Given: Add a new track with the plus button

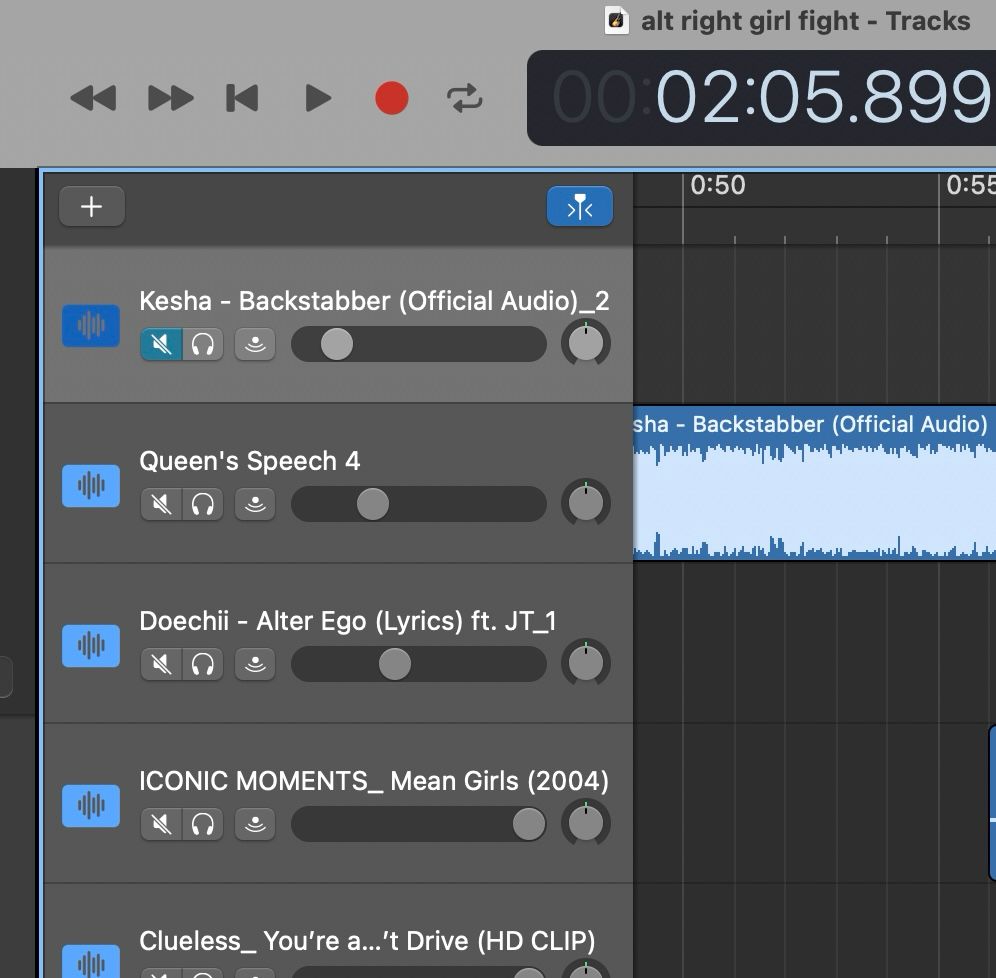Looking at the screenshot, I should (x=91, y=206).
